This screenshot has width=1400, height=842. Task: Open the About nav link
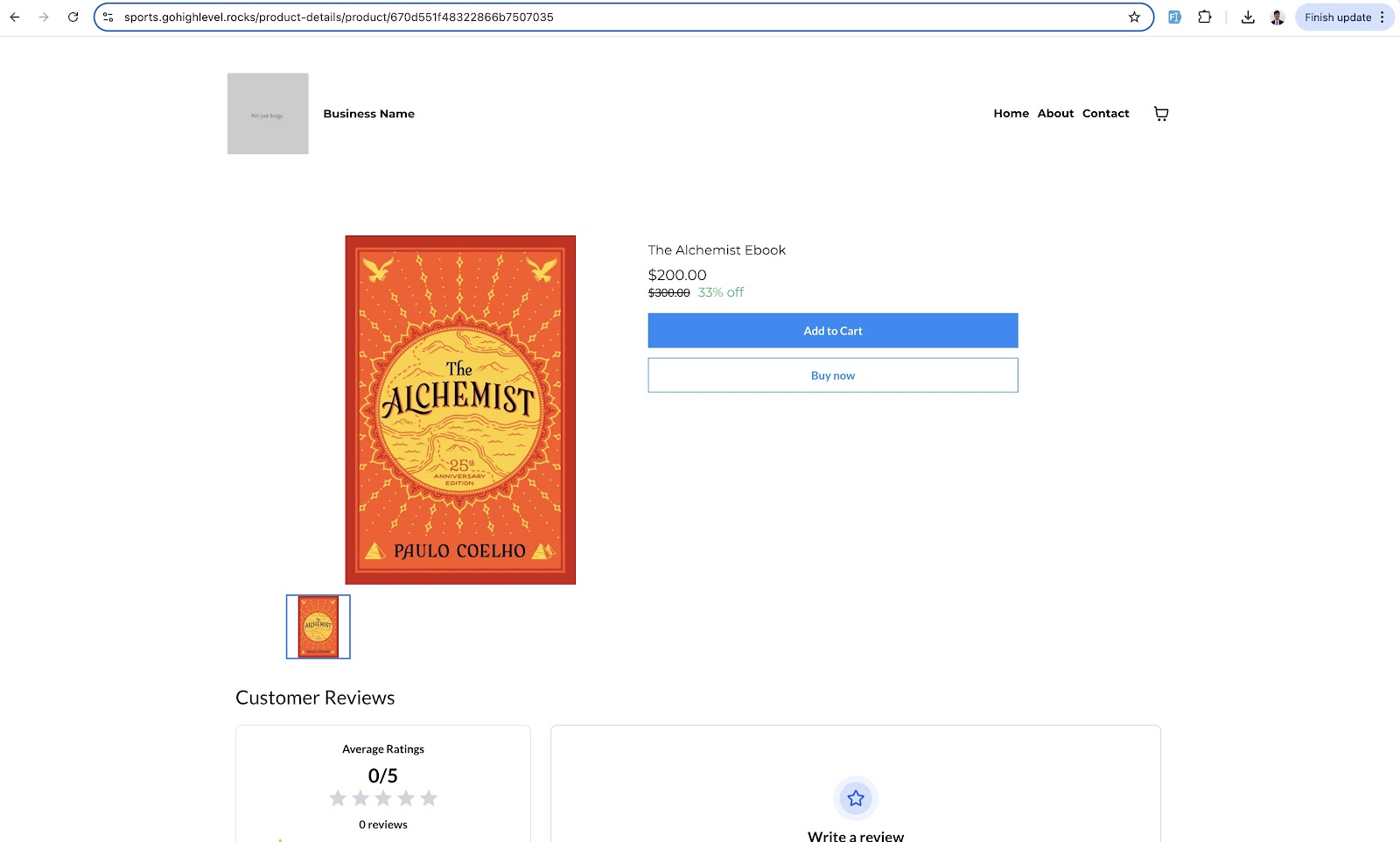pos(1055,114)
